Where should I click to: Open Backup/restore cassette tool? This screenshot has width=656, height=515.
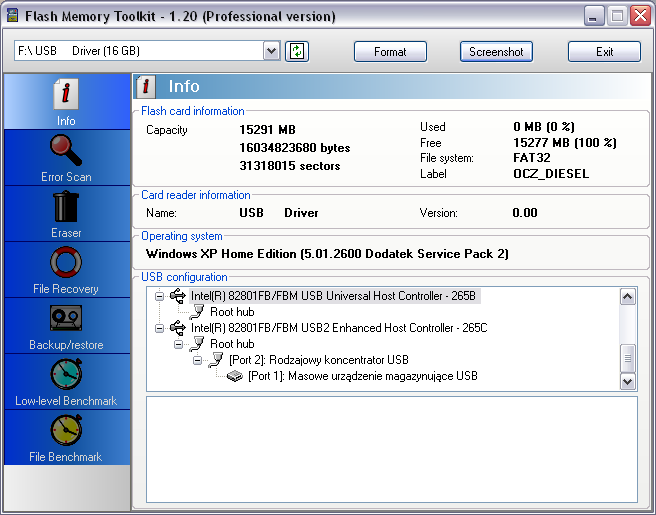click(66, 326)
